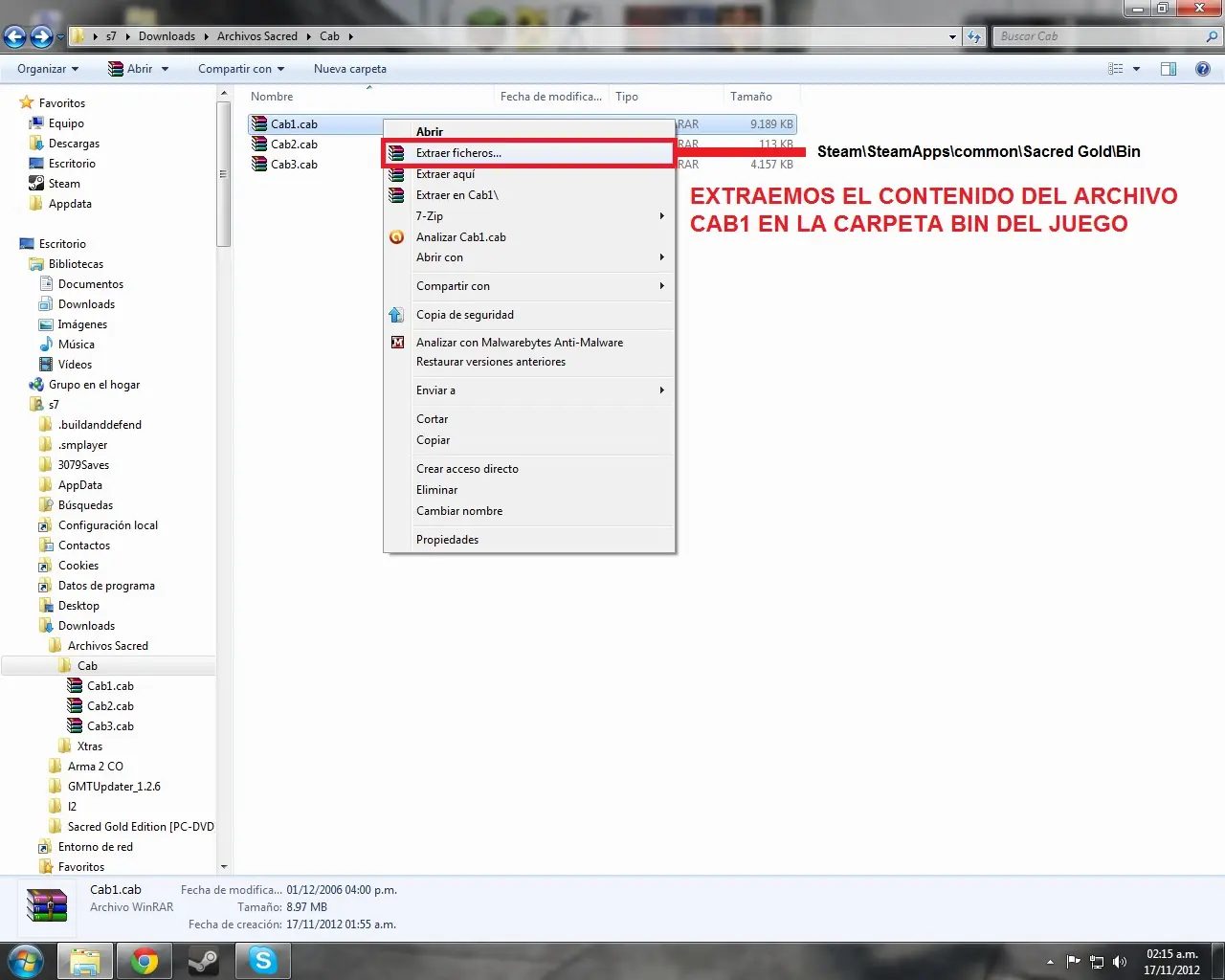
Task: Choose Extraer en Cab1\ option
Action: coord(529,195)
